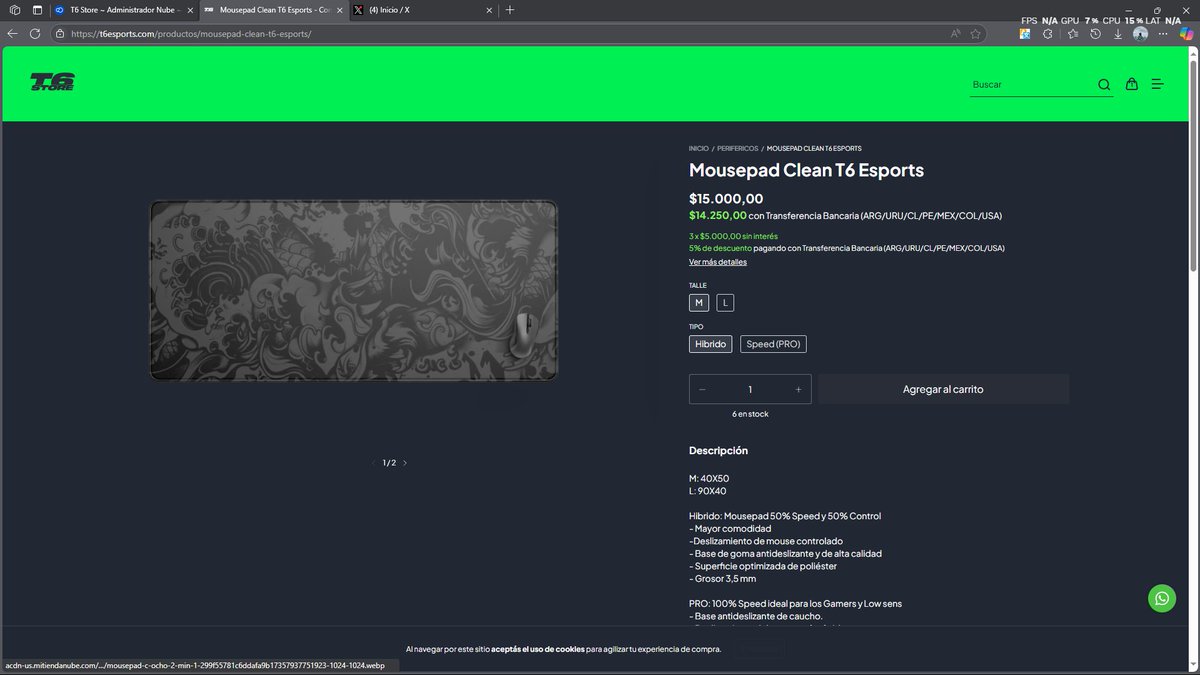Go back with the browser arrow
Screen dimensions: 1200x675
[x=12, y=33]
